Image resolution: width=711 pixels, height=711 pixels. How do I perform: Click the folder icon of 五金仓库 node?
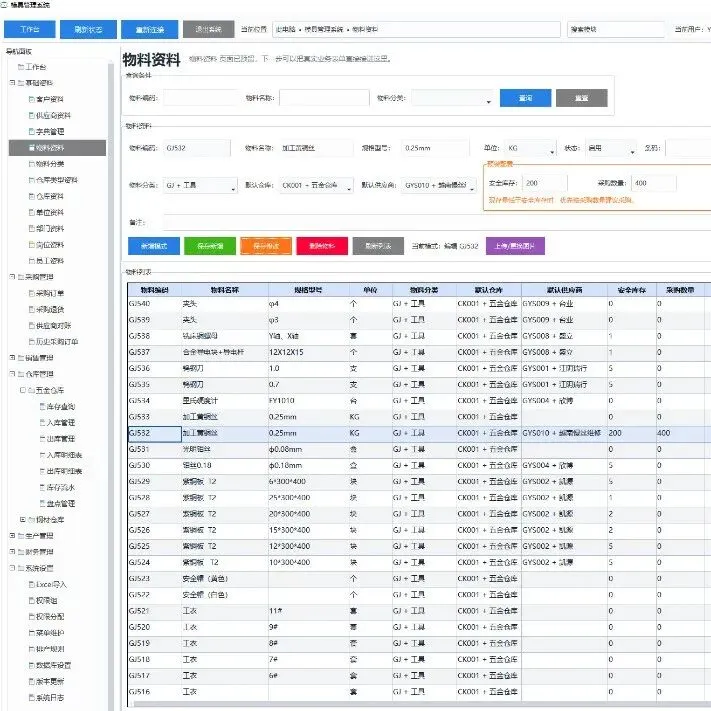[x=31, y=390]
